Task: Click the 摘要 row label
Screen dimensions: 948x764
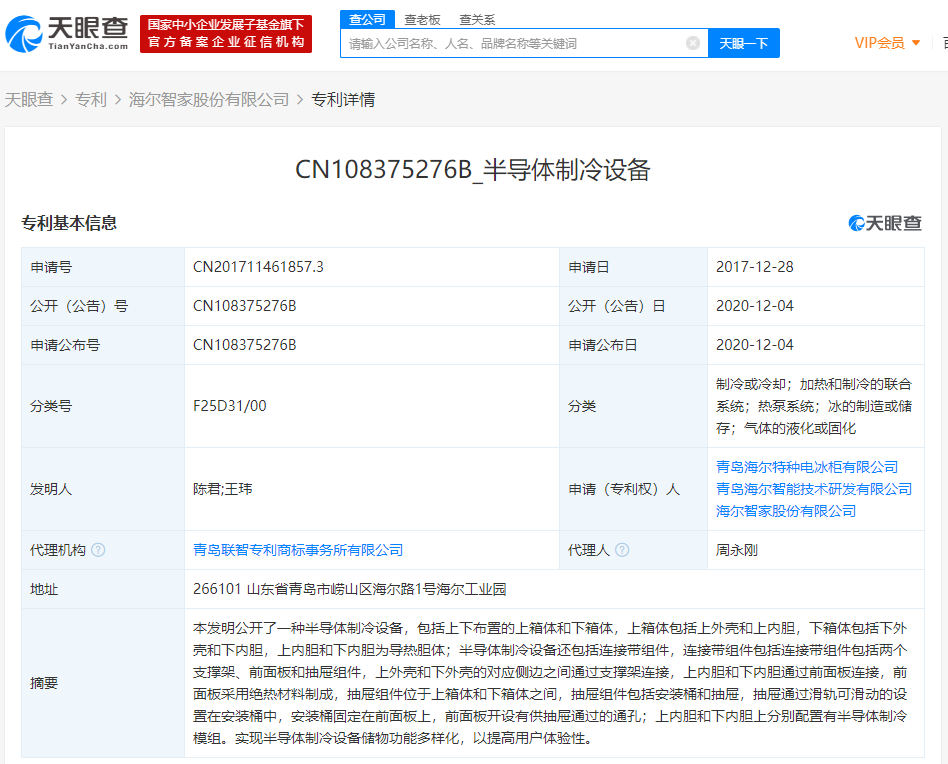Action: (44, 683)
